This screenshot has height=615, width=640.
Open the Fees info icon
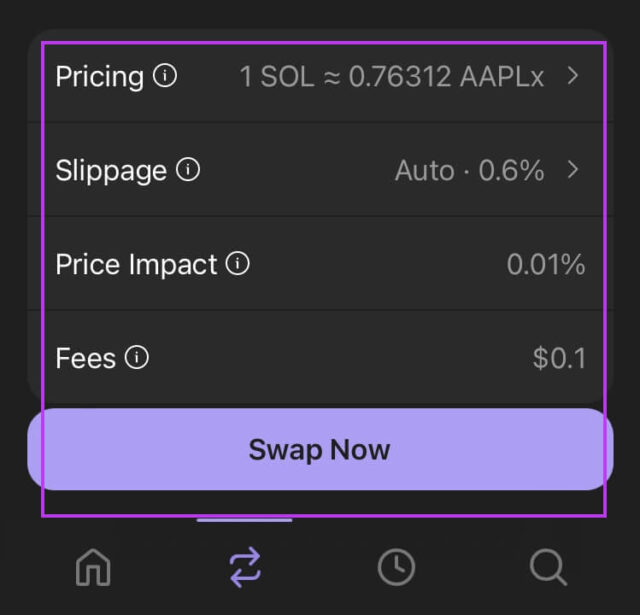click(137, 357)
